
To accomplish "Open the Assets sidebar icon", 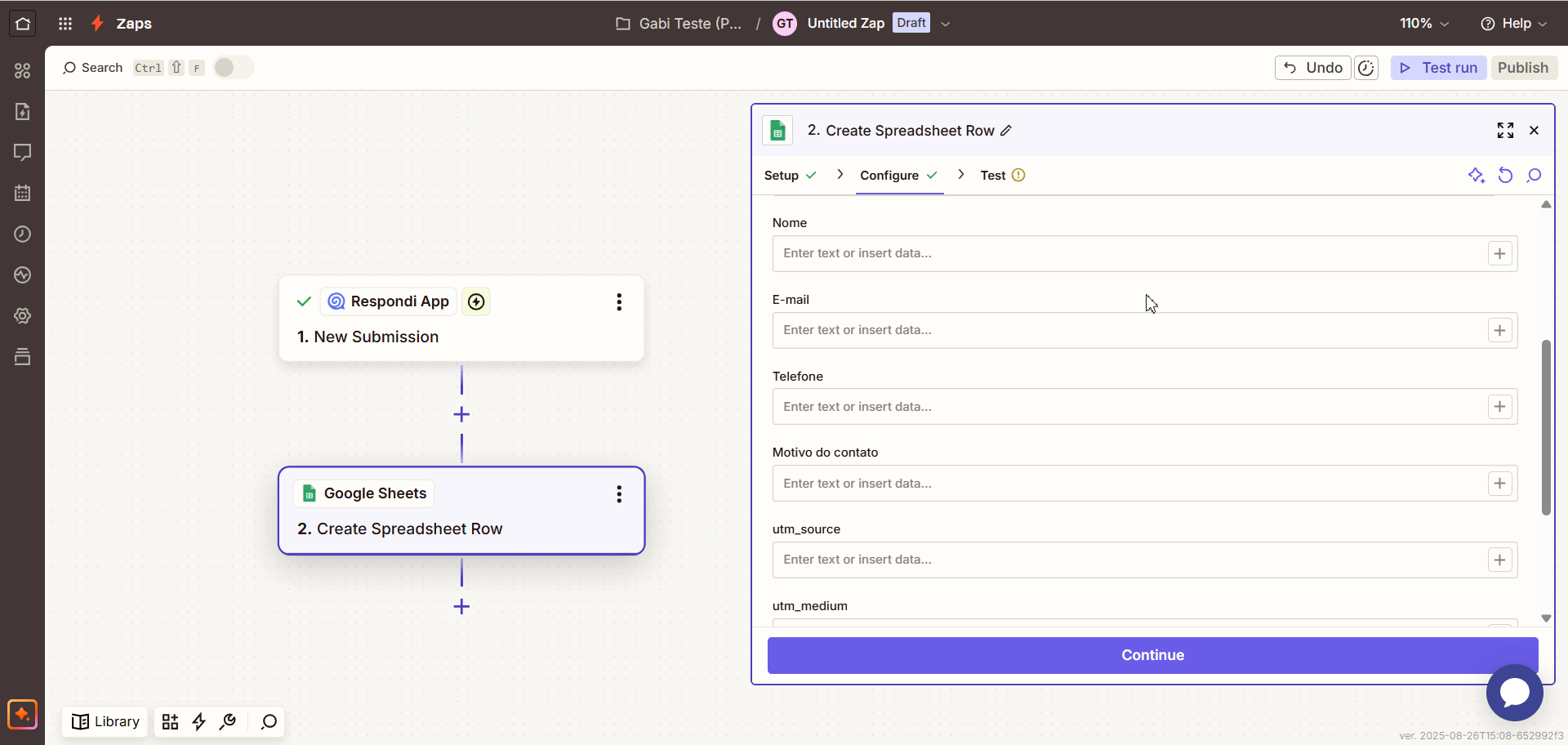I will tap(23, 71).
